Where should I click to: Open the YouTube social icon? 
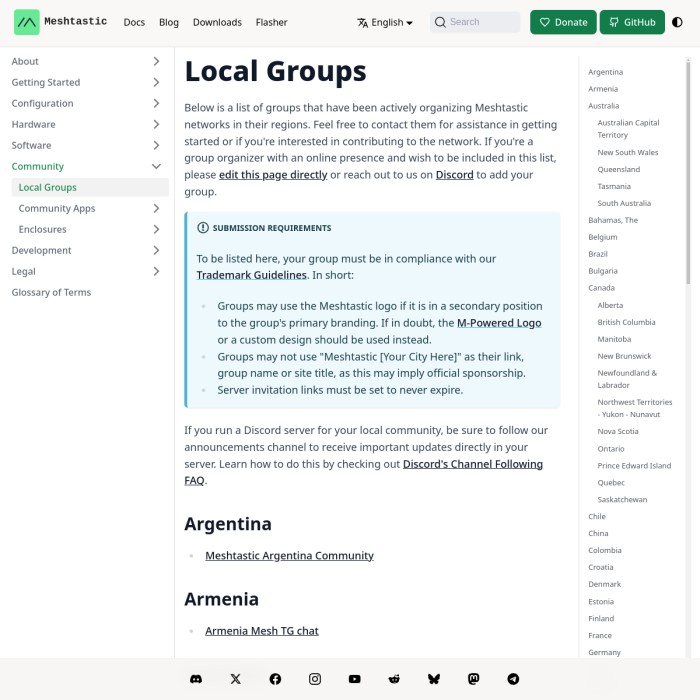click(354, 679)
